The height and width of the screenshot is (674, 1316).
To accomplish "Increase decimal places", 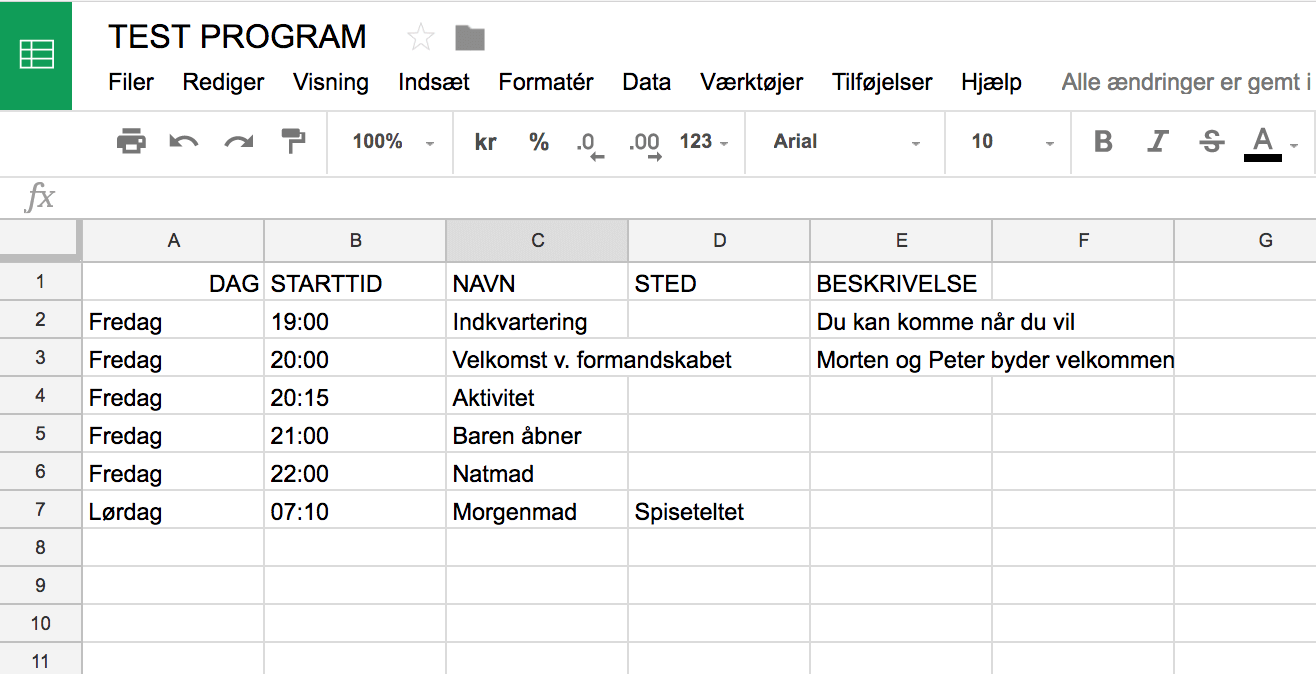I will coord(645,143).
